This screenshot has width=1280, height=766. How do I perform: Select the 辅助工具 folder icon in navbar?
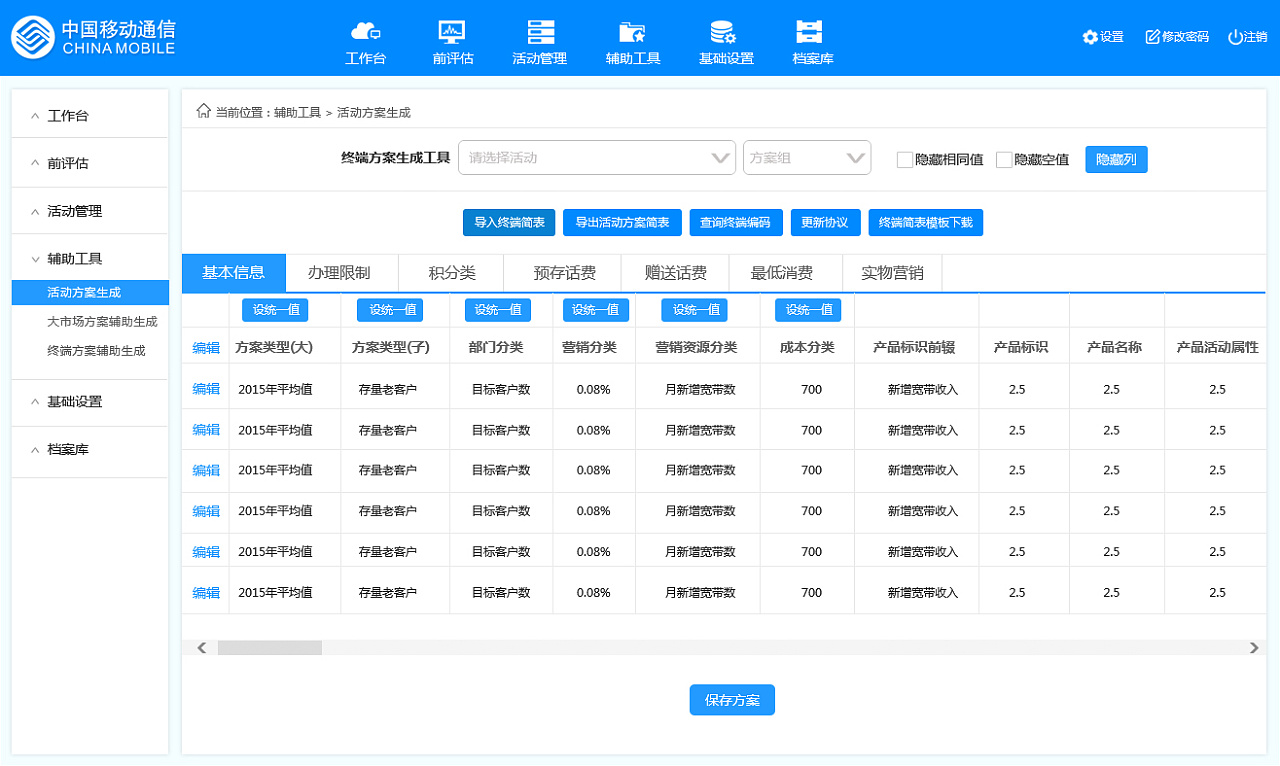[631, 30]
